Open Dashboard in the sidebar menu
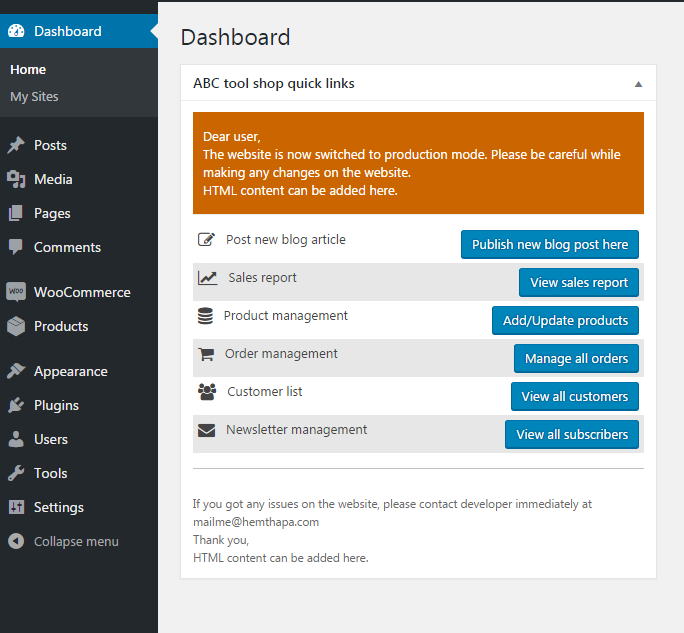The image size is (684, 633). point(79,31)
